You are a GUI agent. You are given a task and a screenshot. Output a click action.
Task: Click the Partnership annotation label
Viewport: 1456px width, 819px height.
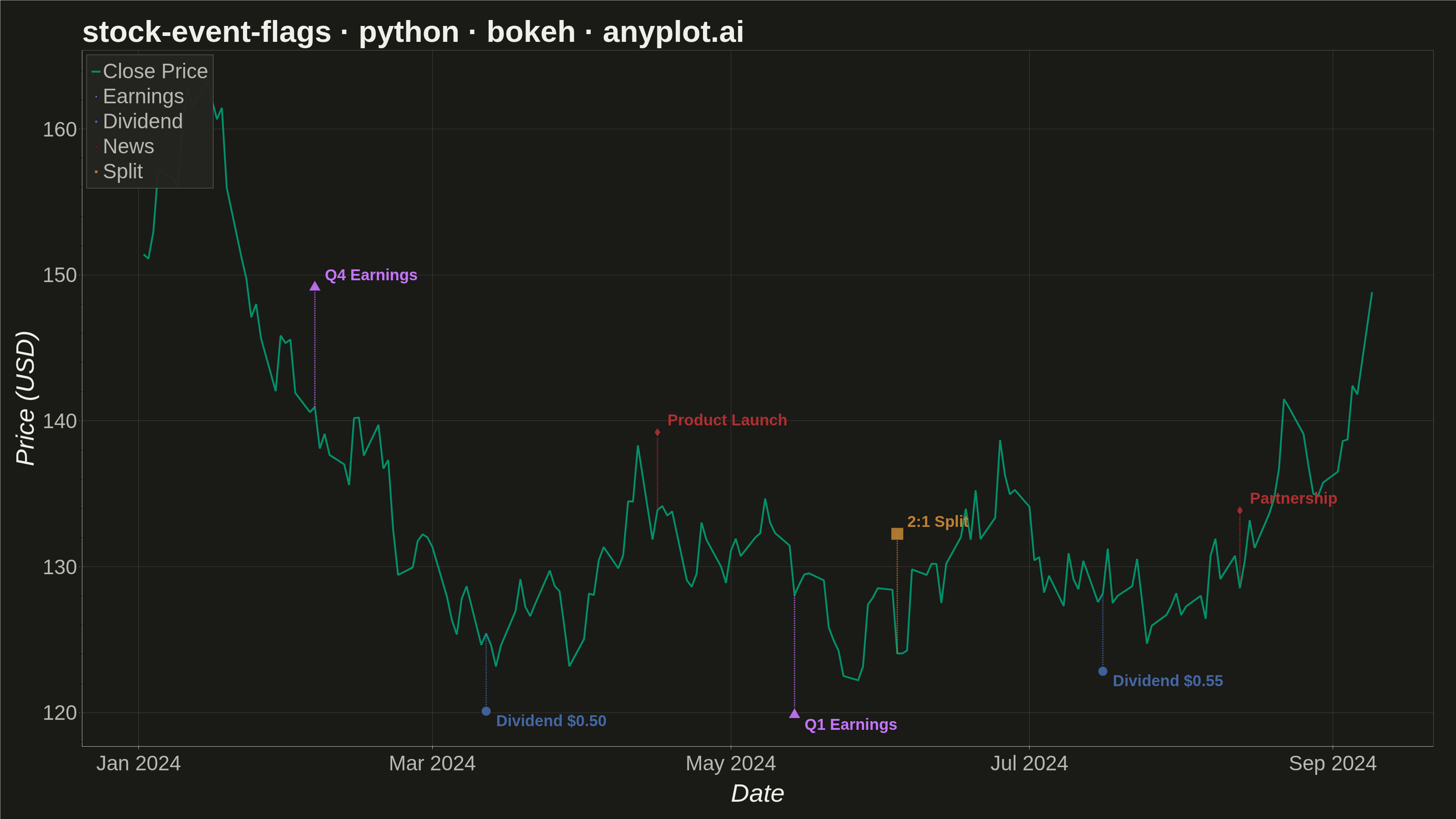(x=1293, y=498)
